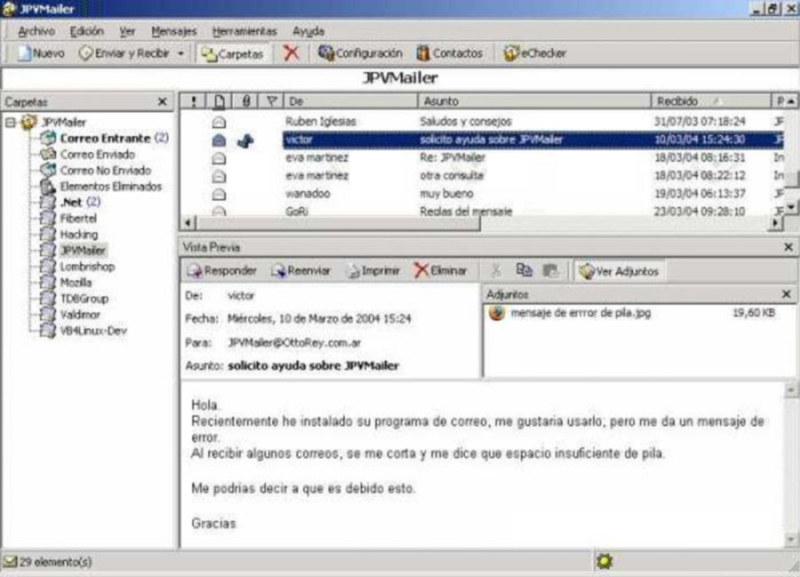The height and width of the screenshot is (577, 800).
Task: Open the Ver menu
Action: click(127, 31)
